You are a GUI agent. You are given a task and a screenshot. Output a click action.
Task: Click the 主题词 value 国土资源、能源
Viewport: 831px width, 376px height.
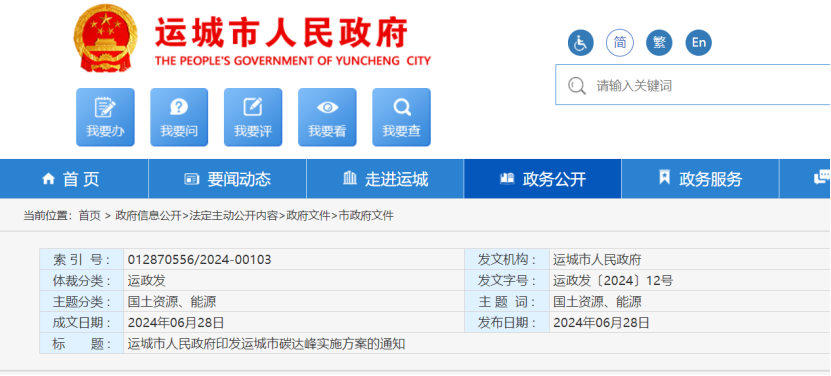pos(597,302)
